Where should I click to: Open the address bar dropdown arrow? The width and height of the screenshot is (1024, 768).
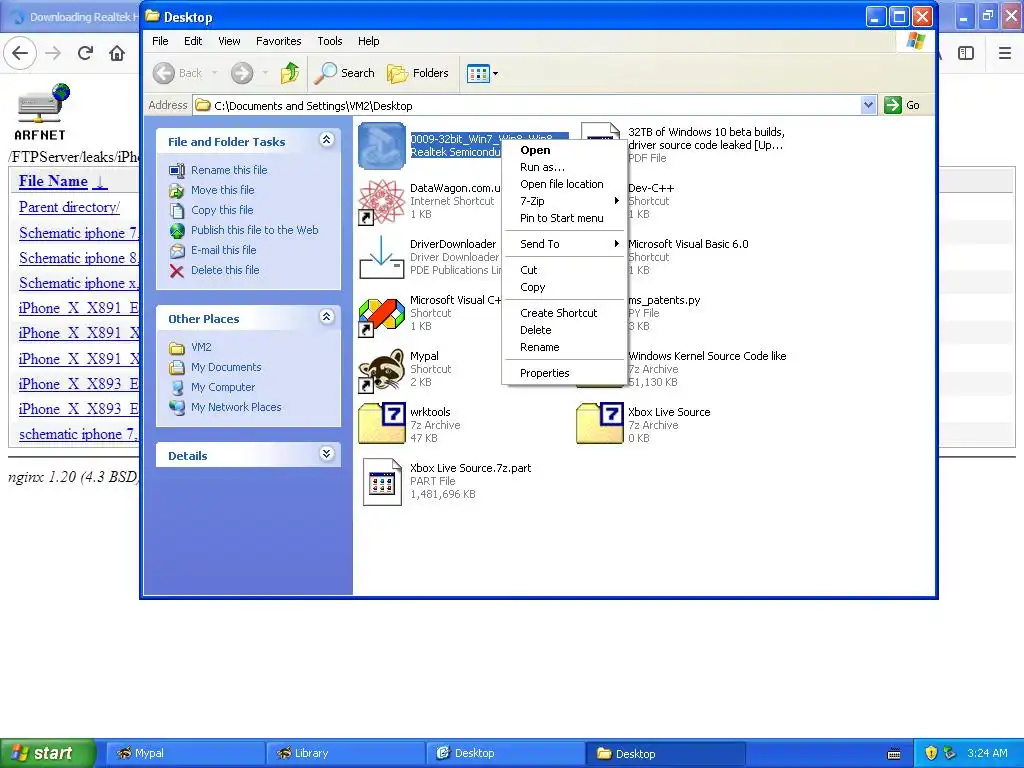point(868,105)
